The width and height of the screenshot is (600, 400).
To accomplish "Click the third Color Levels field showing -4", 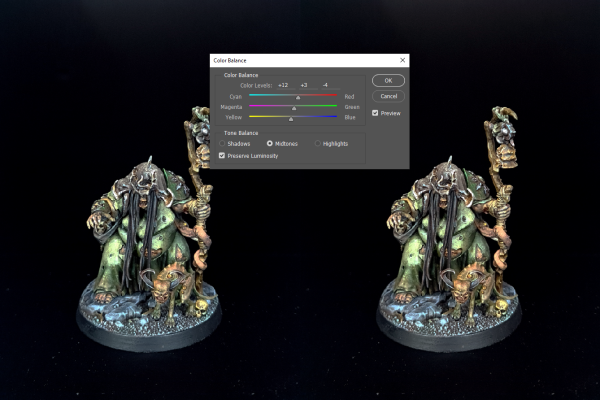I will click(x=325, y=85).
